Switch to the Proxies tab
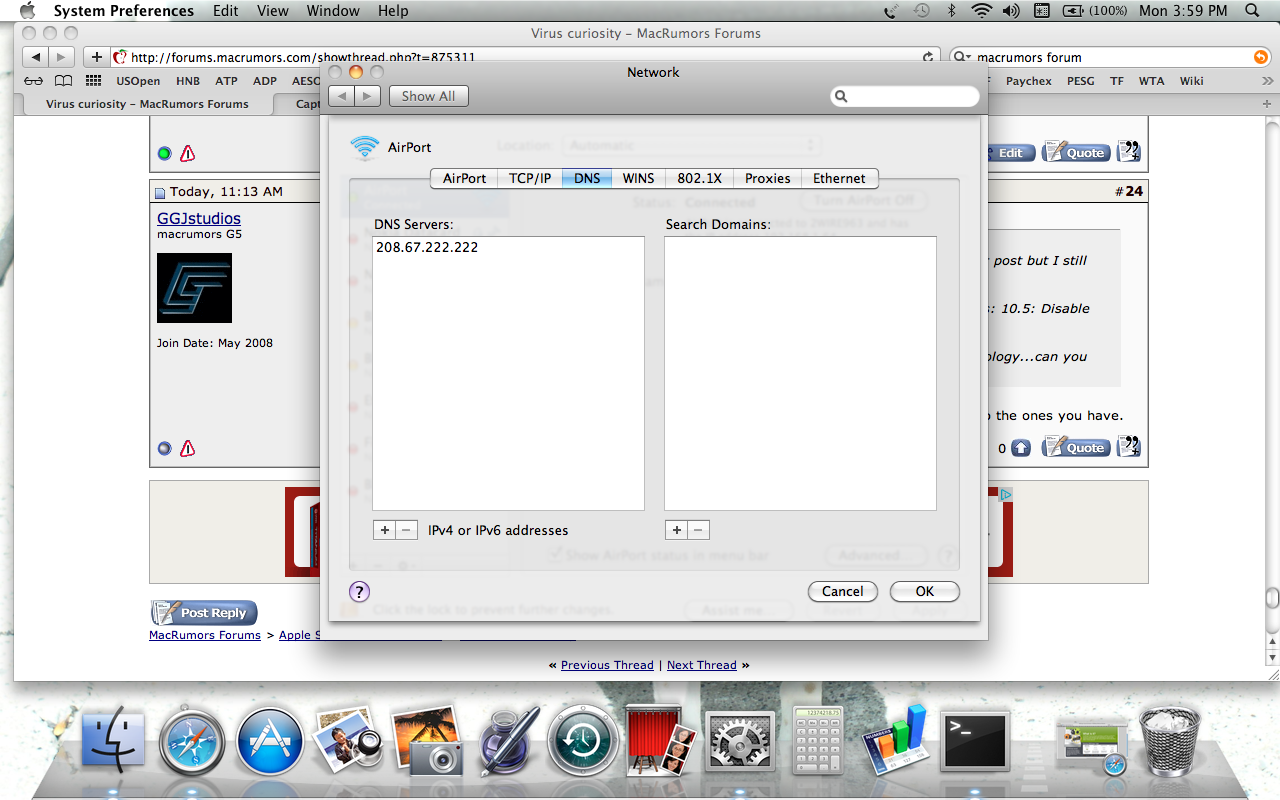 tap(768, 178)
